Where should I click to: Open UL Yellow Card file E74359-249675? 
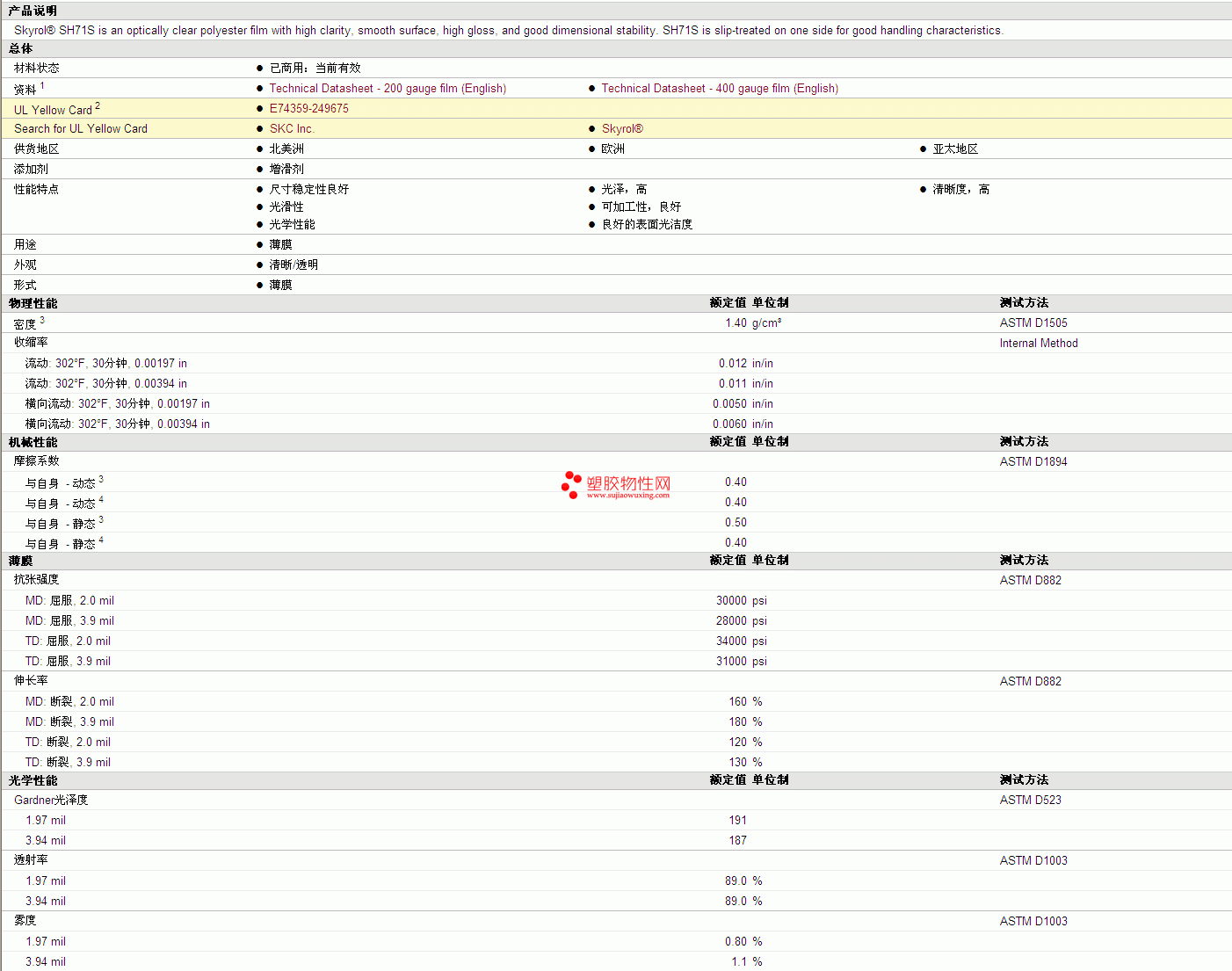[309, 108]
